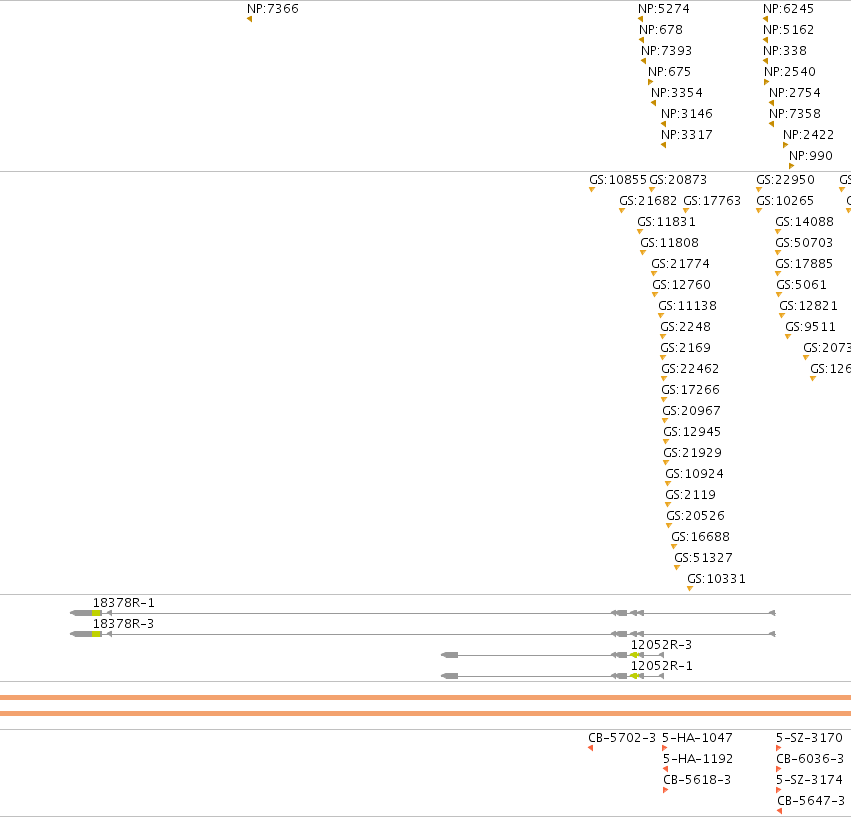This screenshot has width=851, height=817.
Task: Select the GS:51327 feature label
Action: click(x=703, y=558)
